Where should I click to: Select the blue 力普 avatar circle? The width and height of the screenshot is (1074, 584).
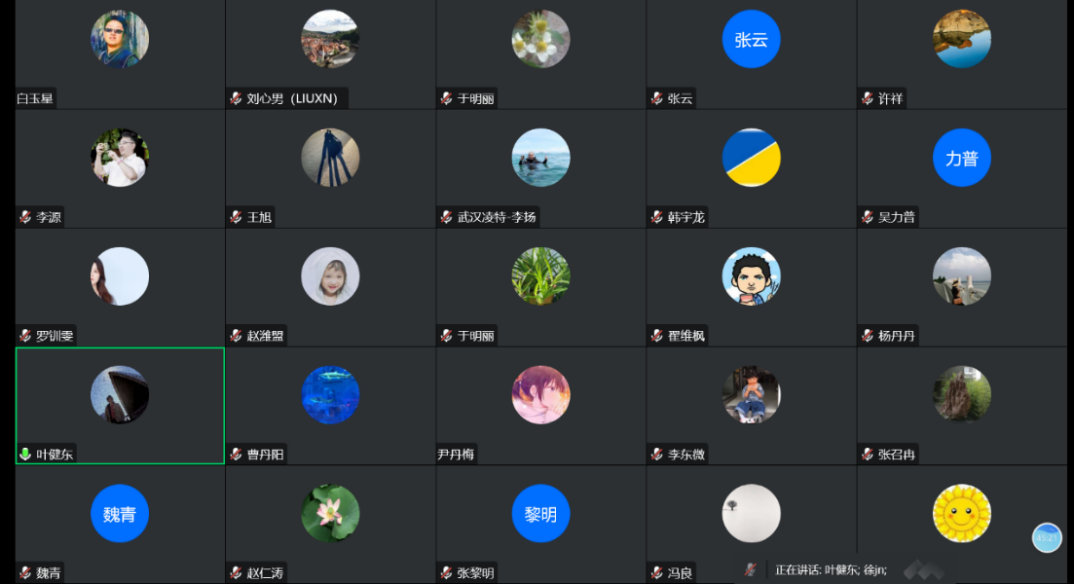(x=962, y=157)
